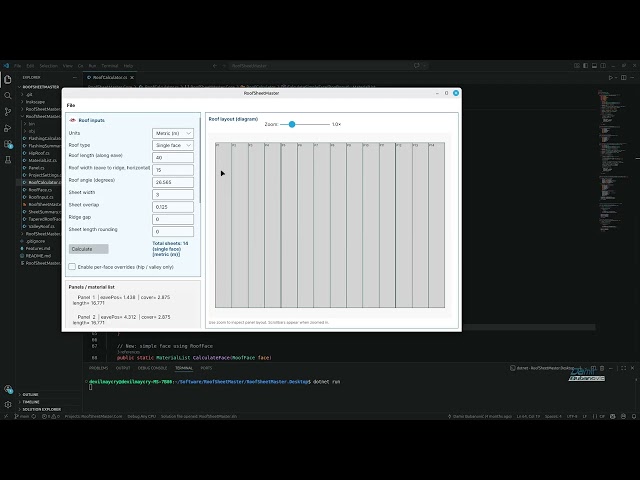Click the Customize Layout icon in VS Code title bar

[577, 65]
